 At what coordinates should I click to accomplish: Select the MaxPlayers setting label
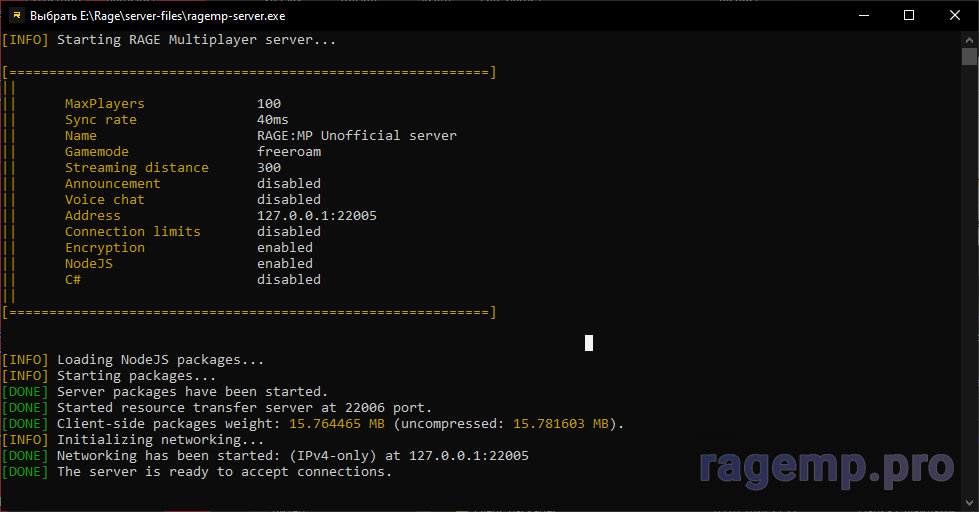(104, 104)
